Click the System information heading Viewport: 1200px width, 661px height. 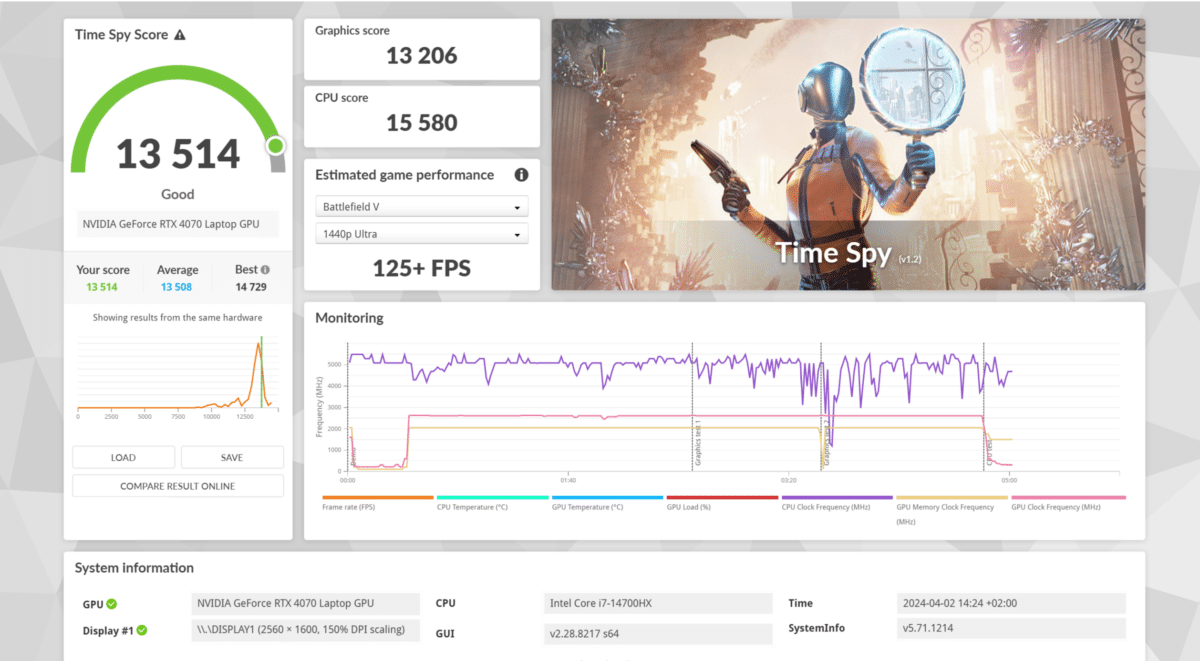134,568
